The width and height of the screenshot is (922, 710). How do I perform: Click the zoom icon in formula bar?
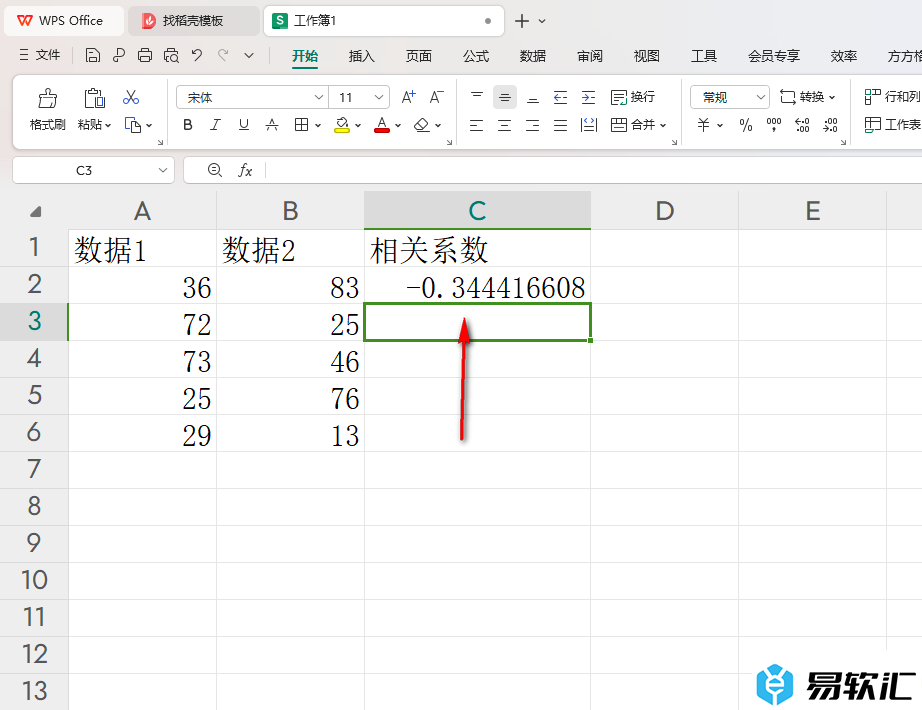(215, 171)
